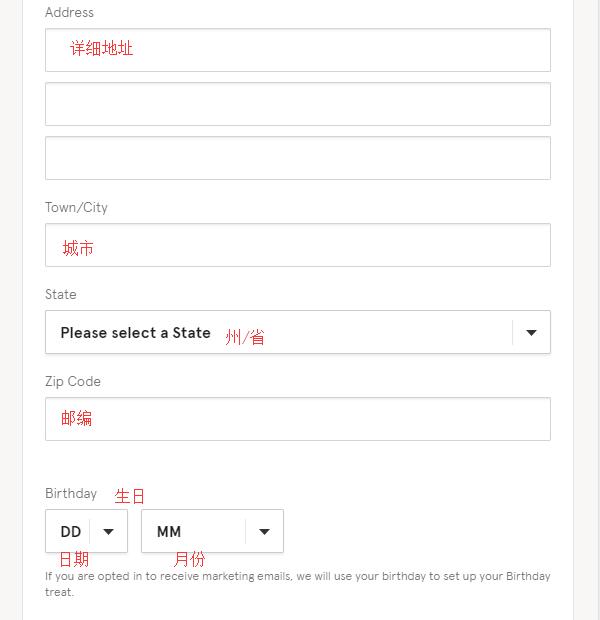Viewport: 600px width, 620px height.
Task: Click the red 生日 annotation beside Birthday
Action: [x=129, y=496]
